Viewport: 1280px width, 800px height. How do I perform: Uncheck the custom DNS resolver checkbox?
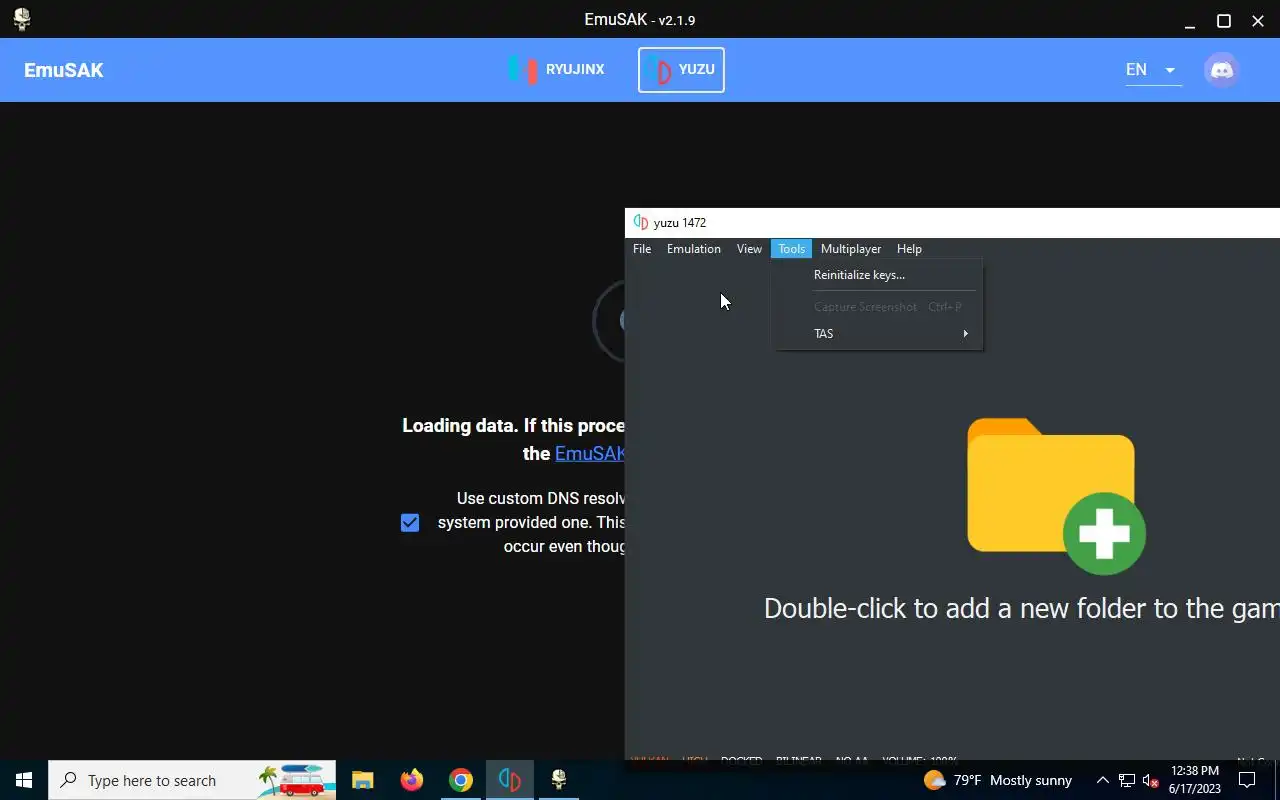point(410,523)
